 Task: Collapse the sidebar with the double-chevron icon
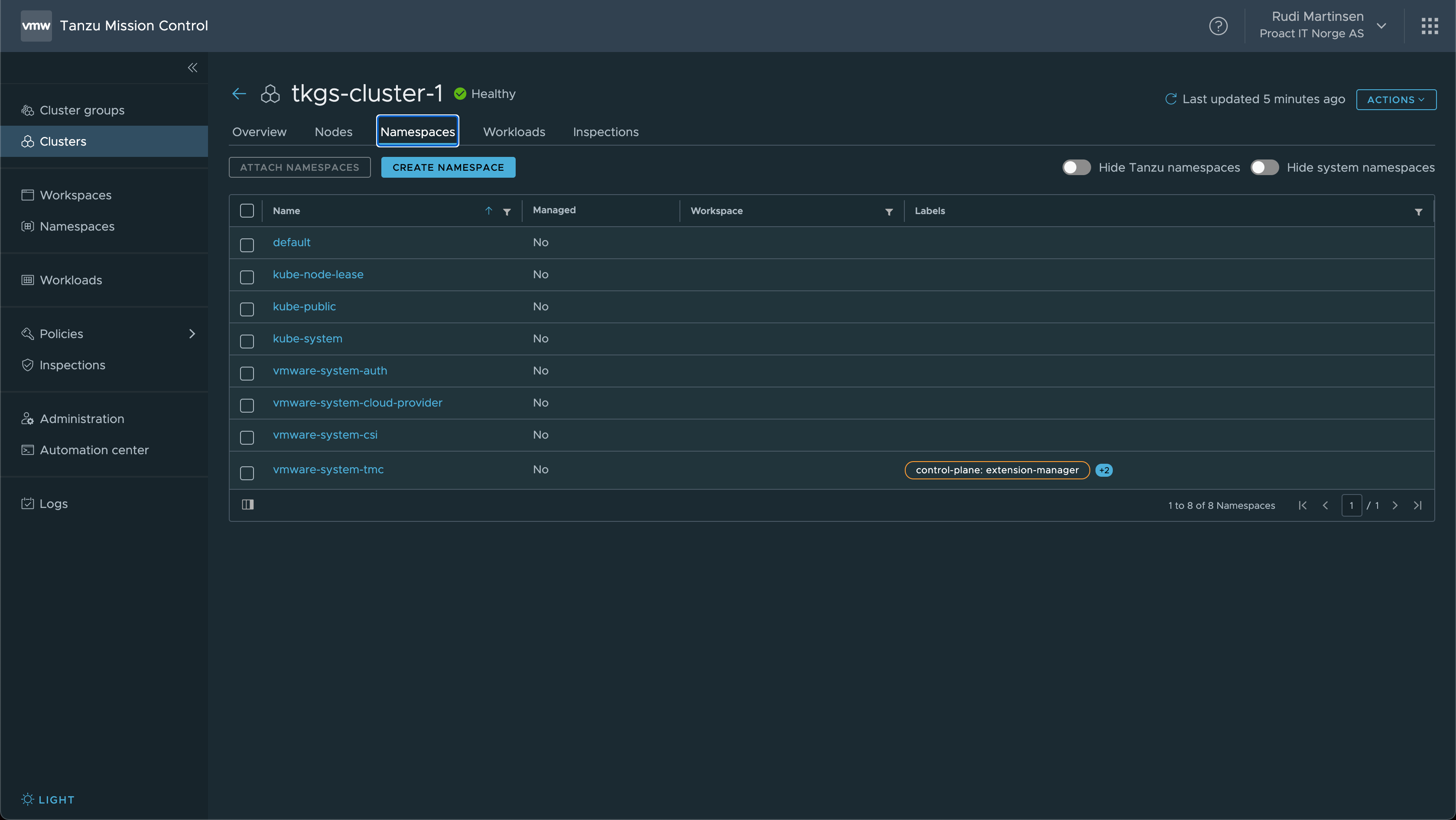coord(192,68)
